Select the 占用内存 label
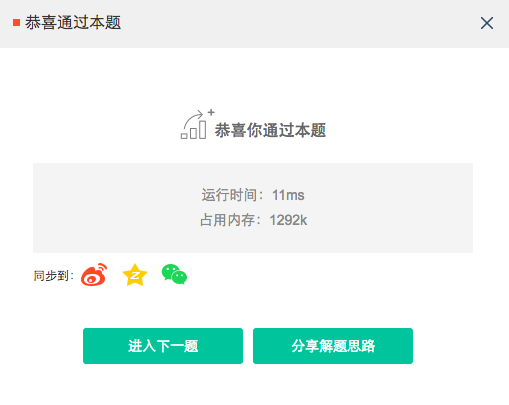 click(x=230, y=220)
